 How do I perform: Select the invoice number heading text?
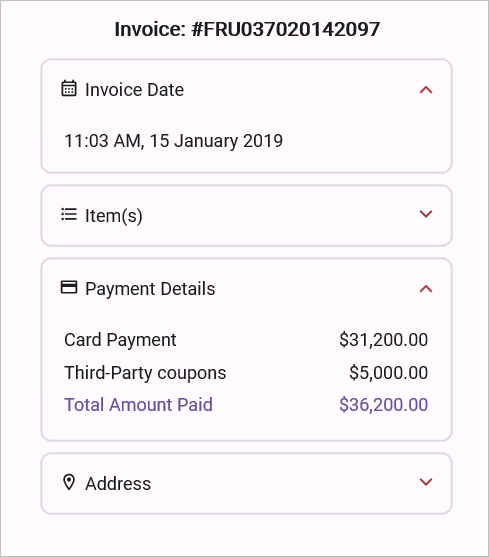(x=247, y=29)
